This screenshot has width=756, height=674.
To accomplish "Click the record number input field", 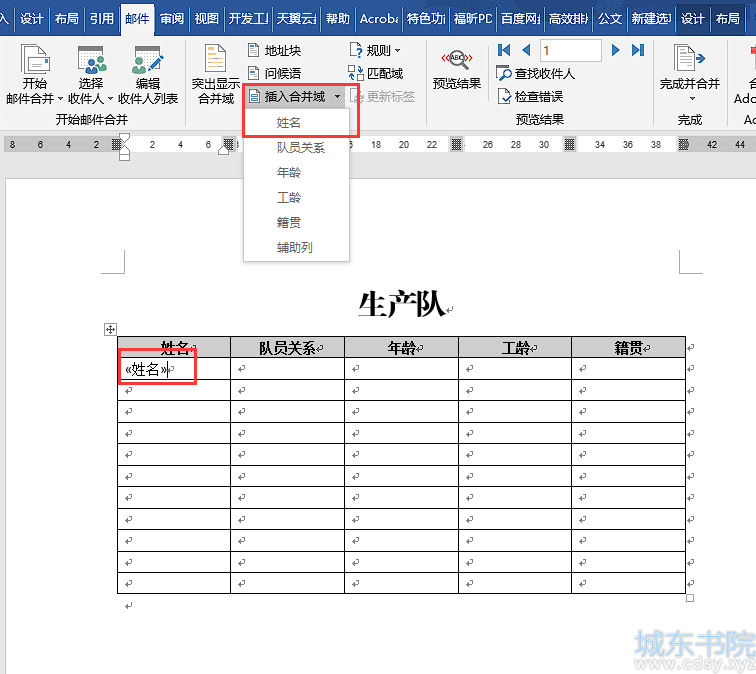I will tap(571, 50).
